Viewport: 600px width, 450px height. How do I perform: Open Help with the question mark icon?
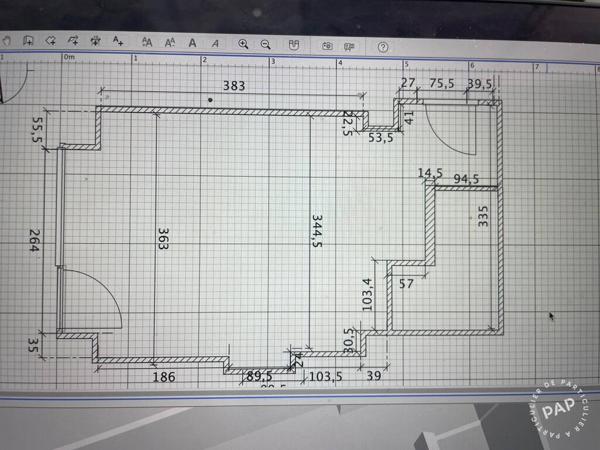click(383, 46)
